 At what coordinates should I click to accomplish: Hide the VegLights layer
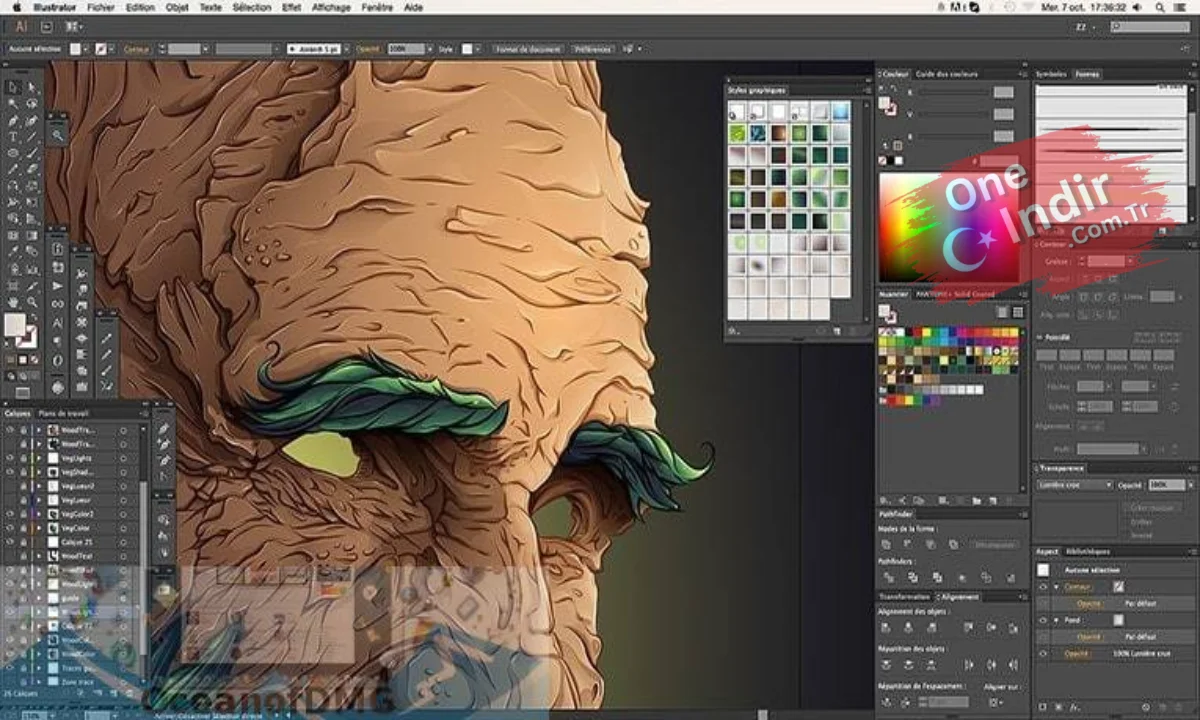click(x=9, y=457)
